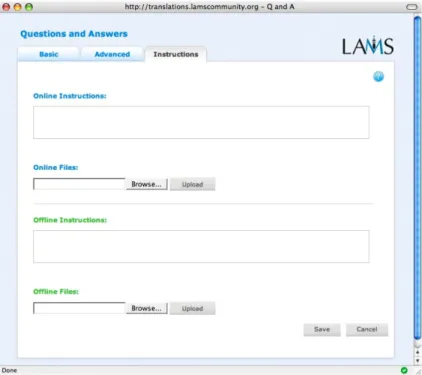
Task: Minimize the window with the yellow button
Action: click(x=18, y=7)
